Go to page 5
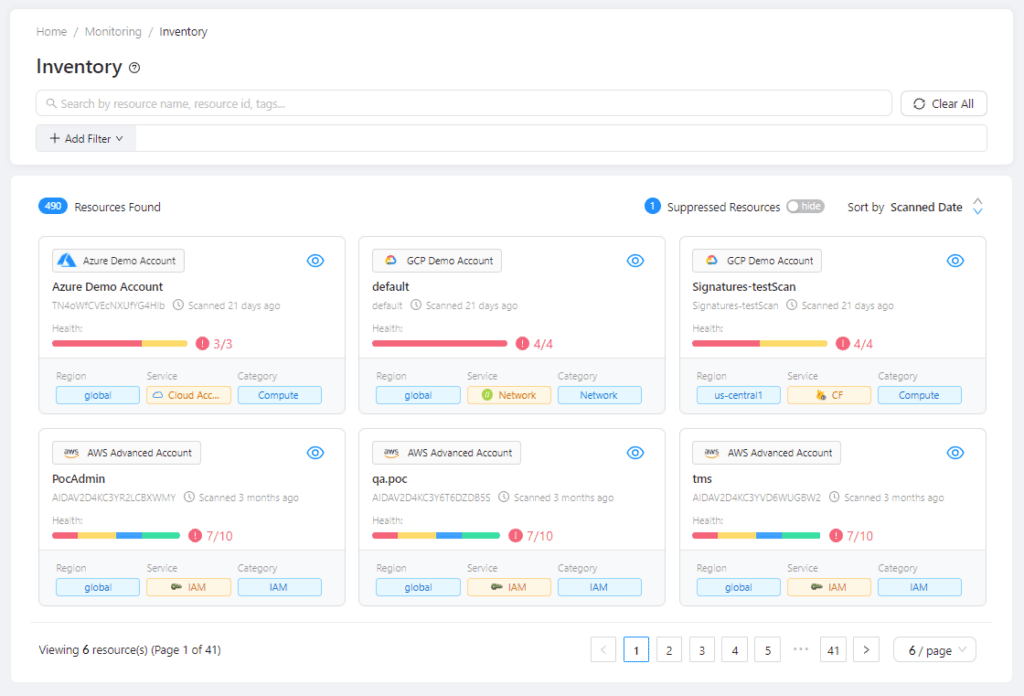 tap(767, 650)
